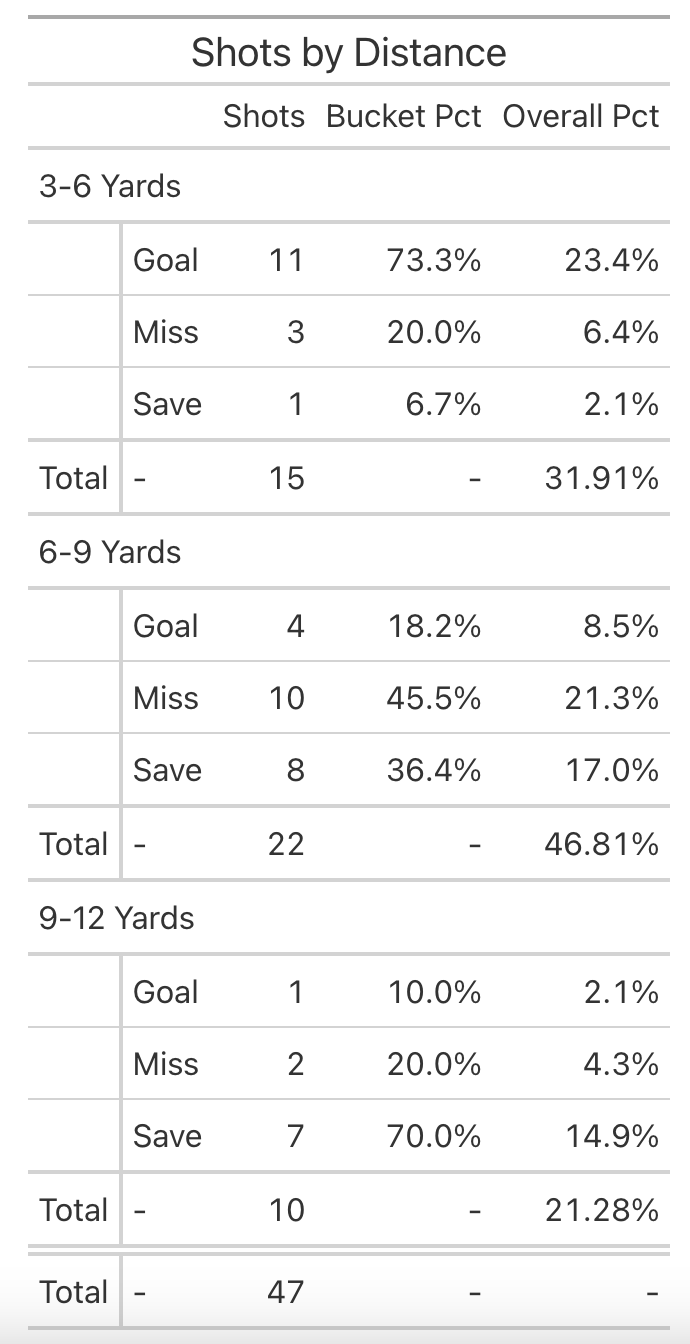The width and height of the screenshot is (690, 1344).
Task: Select the Bucket Pct column header
Action: (x=404, y=116)
